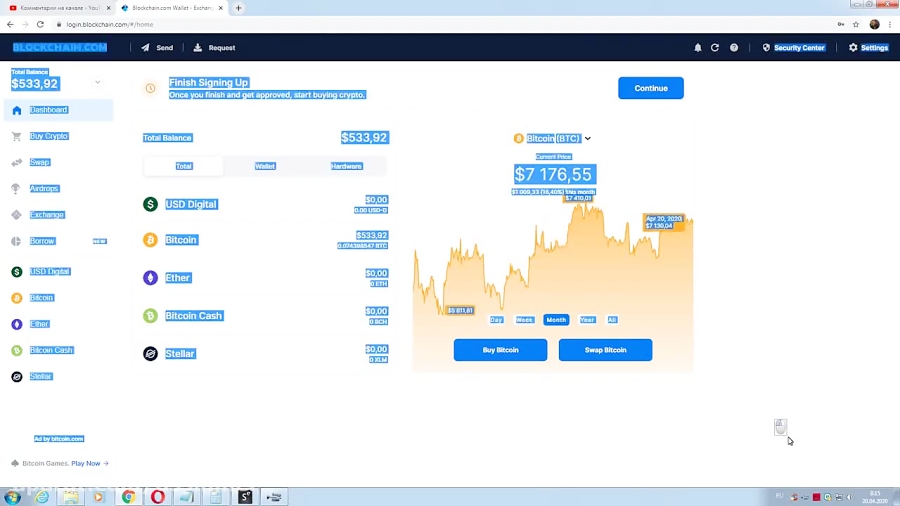Select the Total balance tab
Screen dimensions: 900x506
pyautogui.click(x=184, y=166)
